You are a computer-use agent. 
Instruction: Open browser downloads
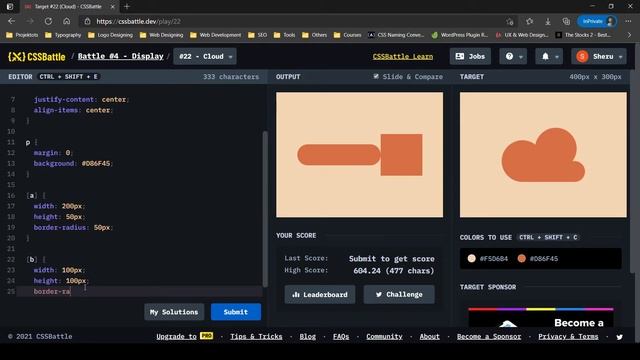pyautogui.click(x=548, y=21)
